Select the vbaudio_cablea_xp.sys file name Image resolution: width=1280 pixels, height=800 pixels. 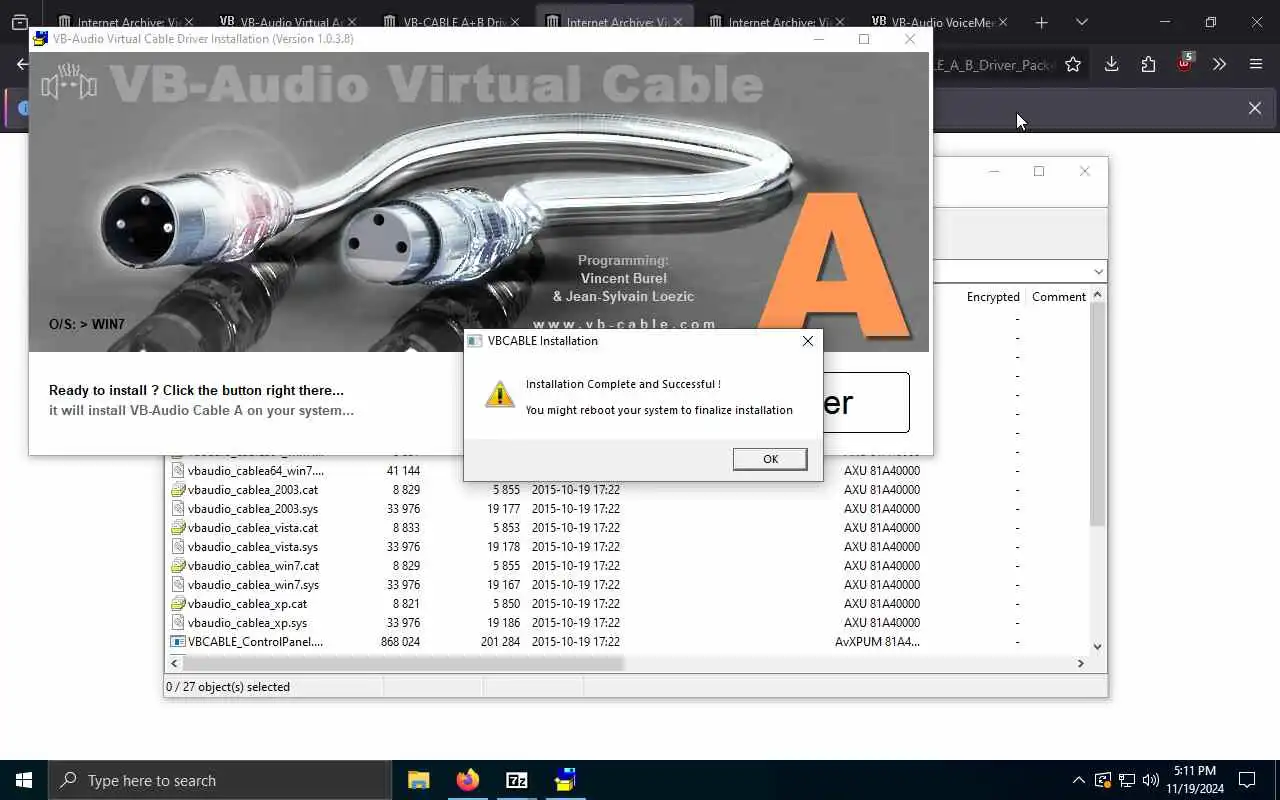click(248, 623)
